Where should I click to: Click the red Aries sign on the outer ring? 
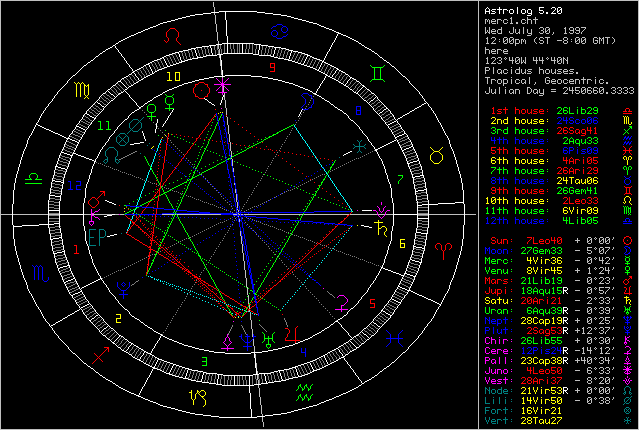pyautogui.click(x=443, y=251)
